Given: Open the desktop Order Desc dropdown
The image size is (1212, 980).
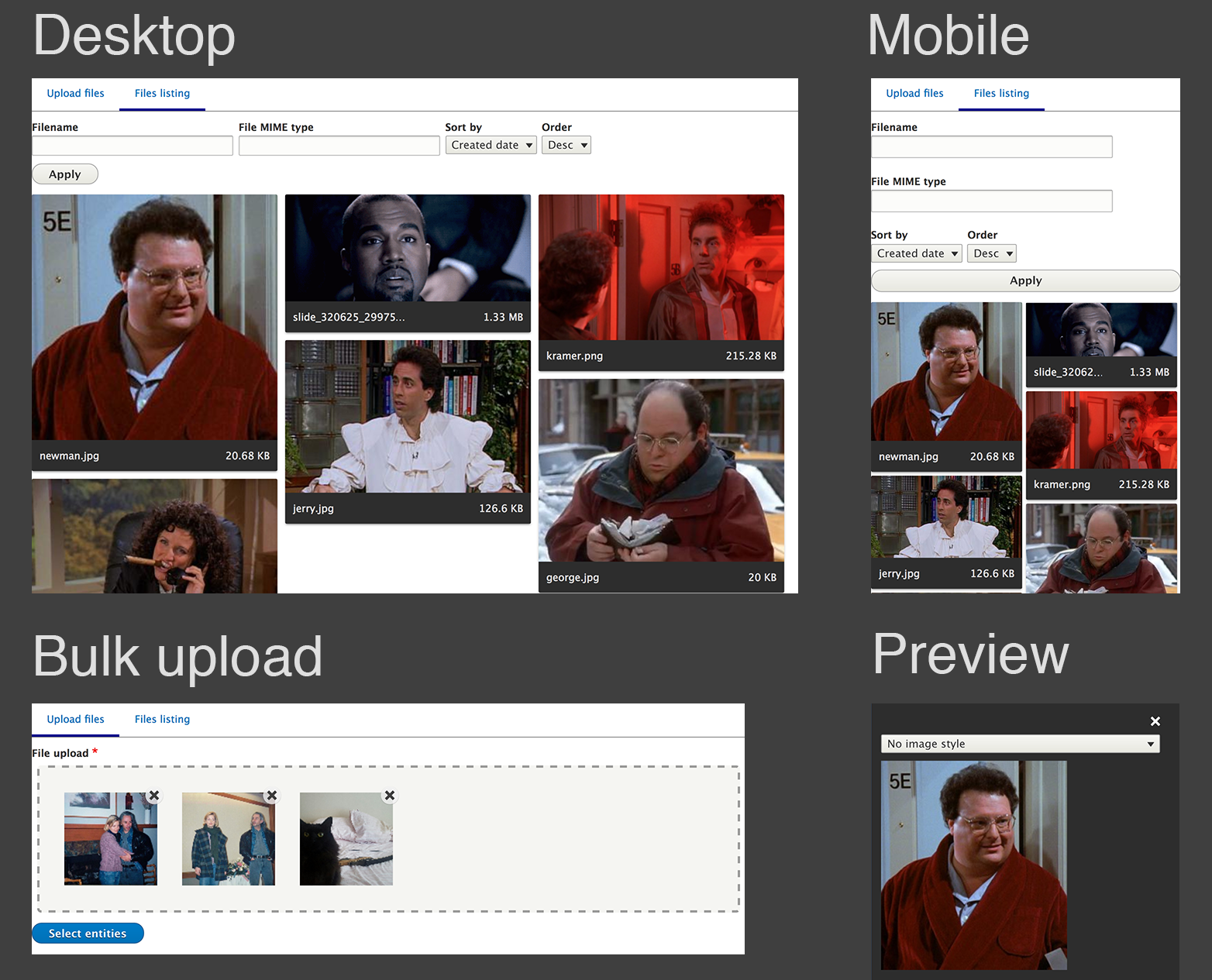Looking at the screenshot, I should [566, 145].
